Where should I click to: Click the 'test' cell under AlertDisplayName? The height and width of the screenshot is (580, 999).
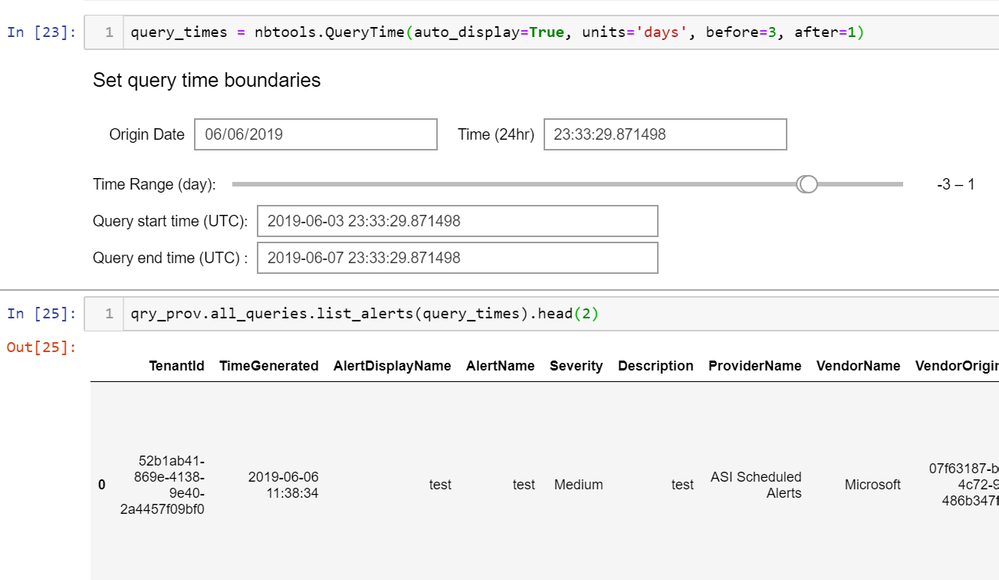(x=440, y=485)
